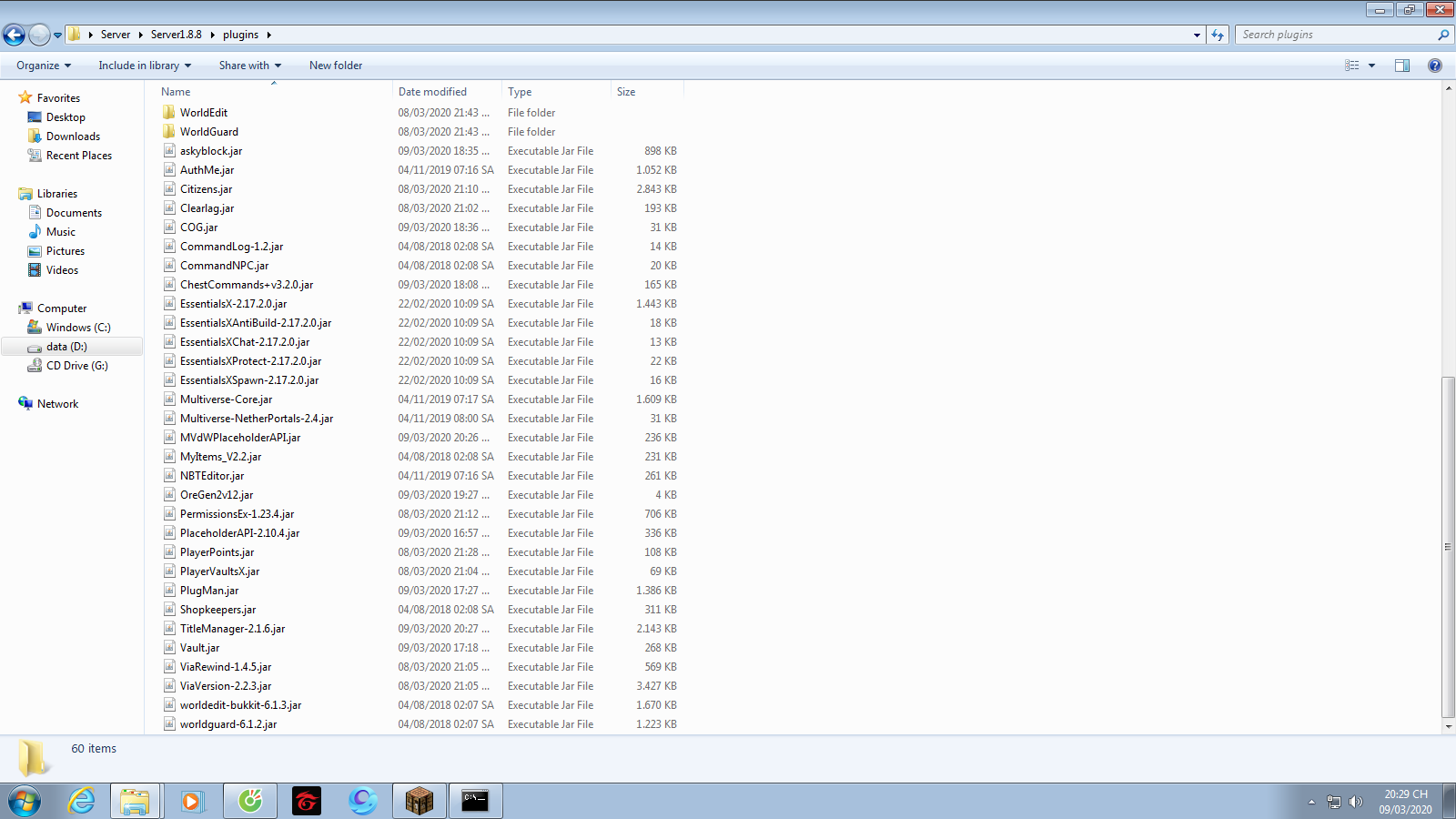Open the Documents library

tap(74, 213)
